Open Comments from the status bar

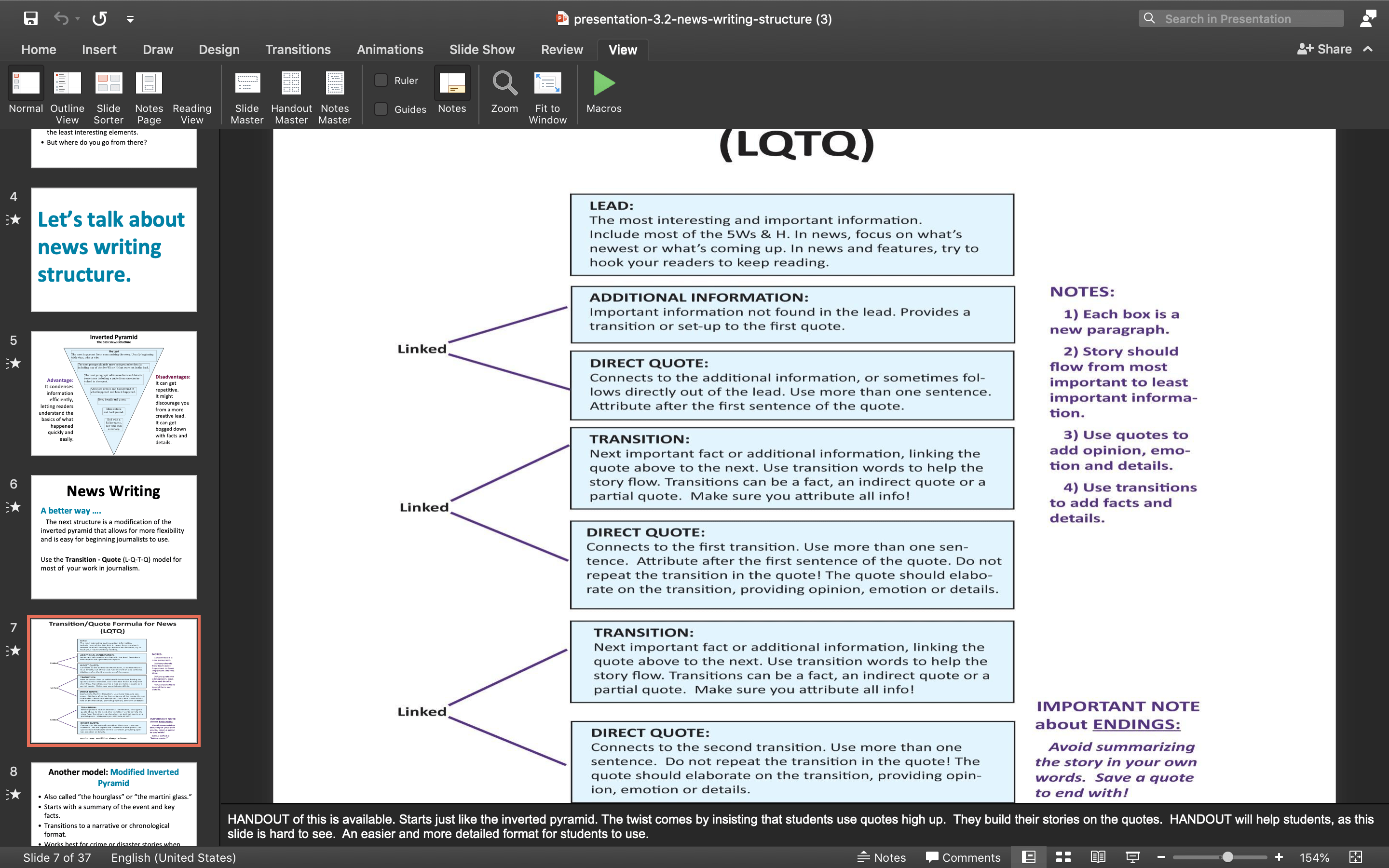pos(963,857)
